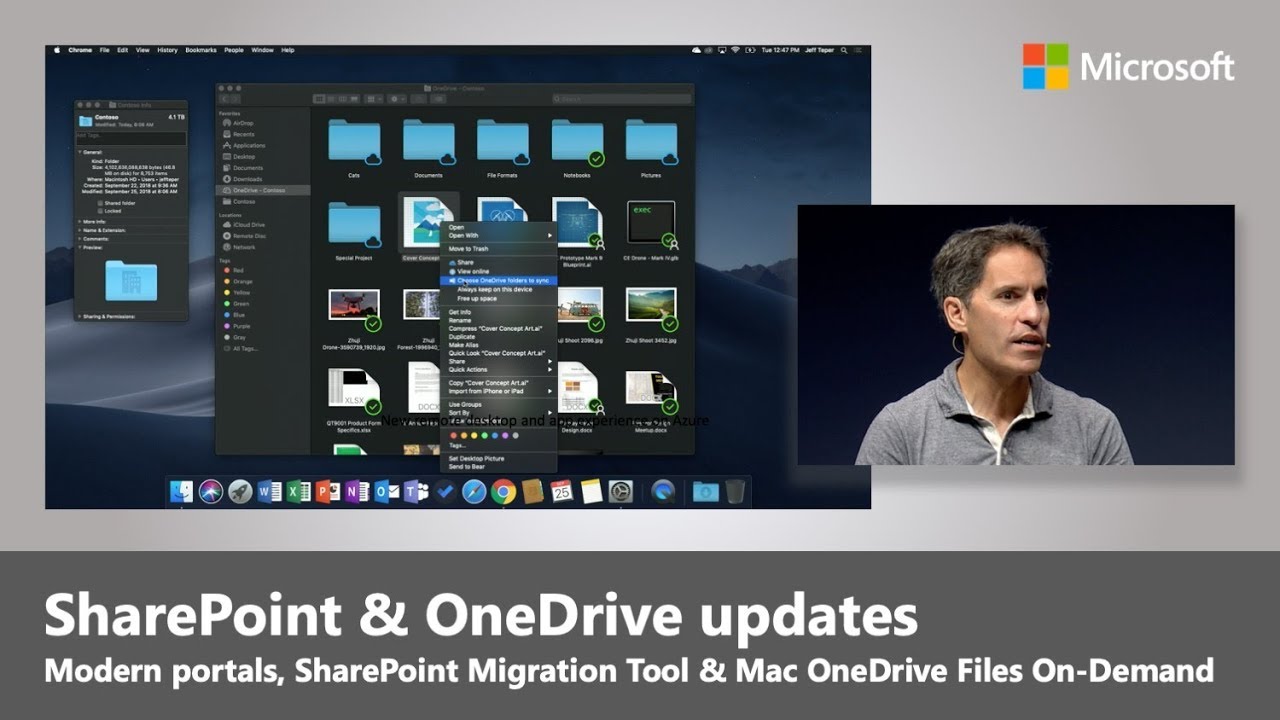Launch Outlook from the Dock

(385, 491)
